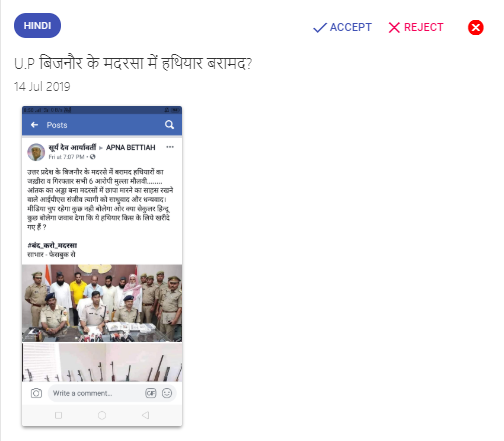The height and width of the screenshot is (441, 504).
Task: Click the REJECT button
Action: [x=416, y=27]
